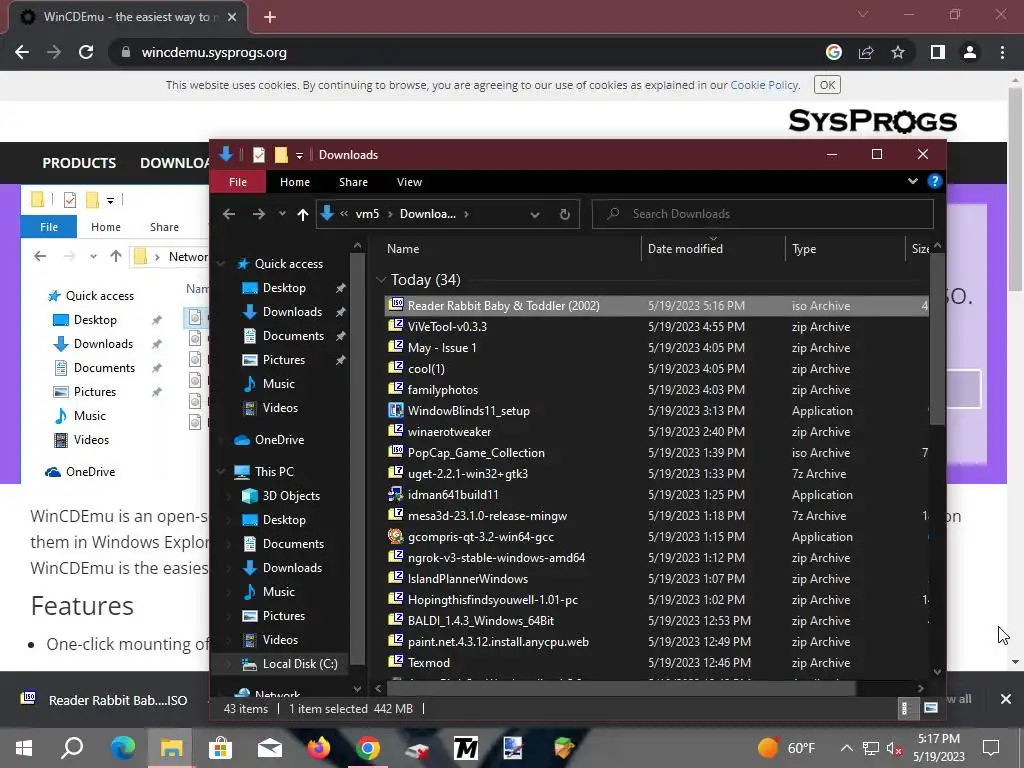The image size is (1024, 768).
Task: Select uget-2.2.1-win32+gtk3 7z archive icon
Action: (396, 473)
